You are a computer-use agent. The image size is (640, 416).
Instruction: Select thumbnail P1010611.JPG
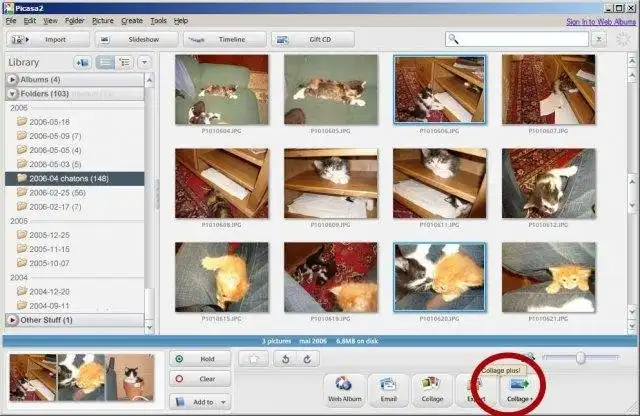(x=440, y=183)
